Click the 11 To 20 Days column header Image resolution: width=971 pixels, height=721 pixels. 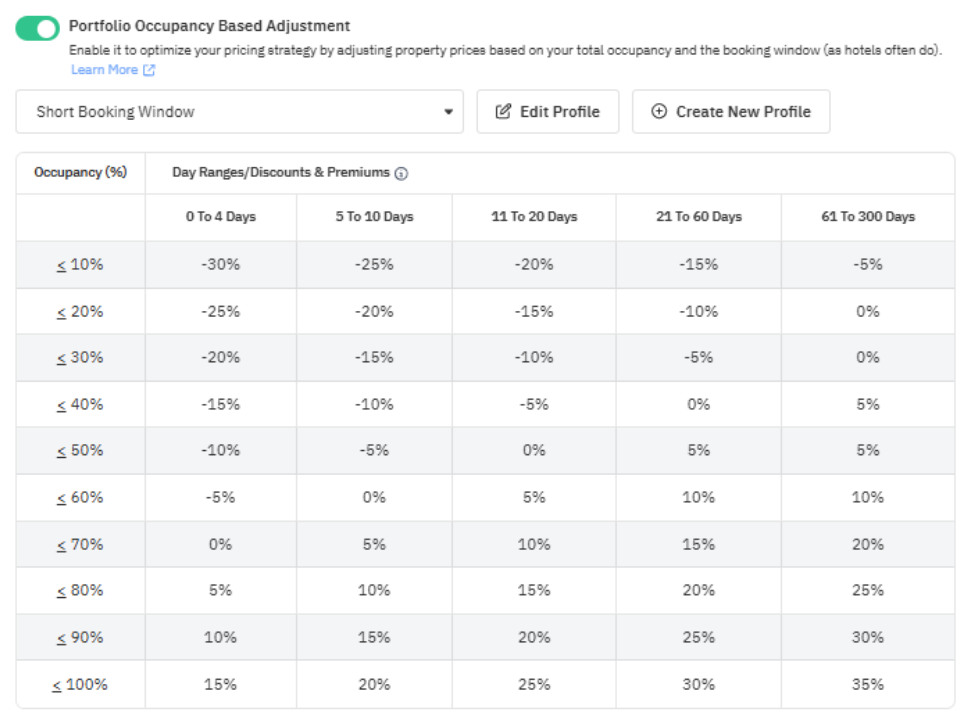534,217
